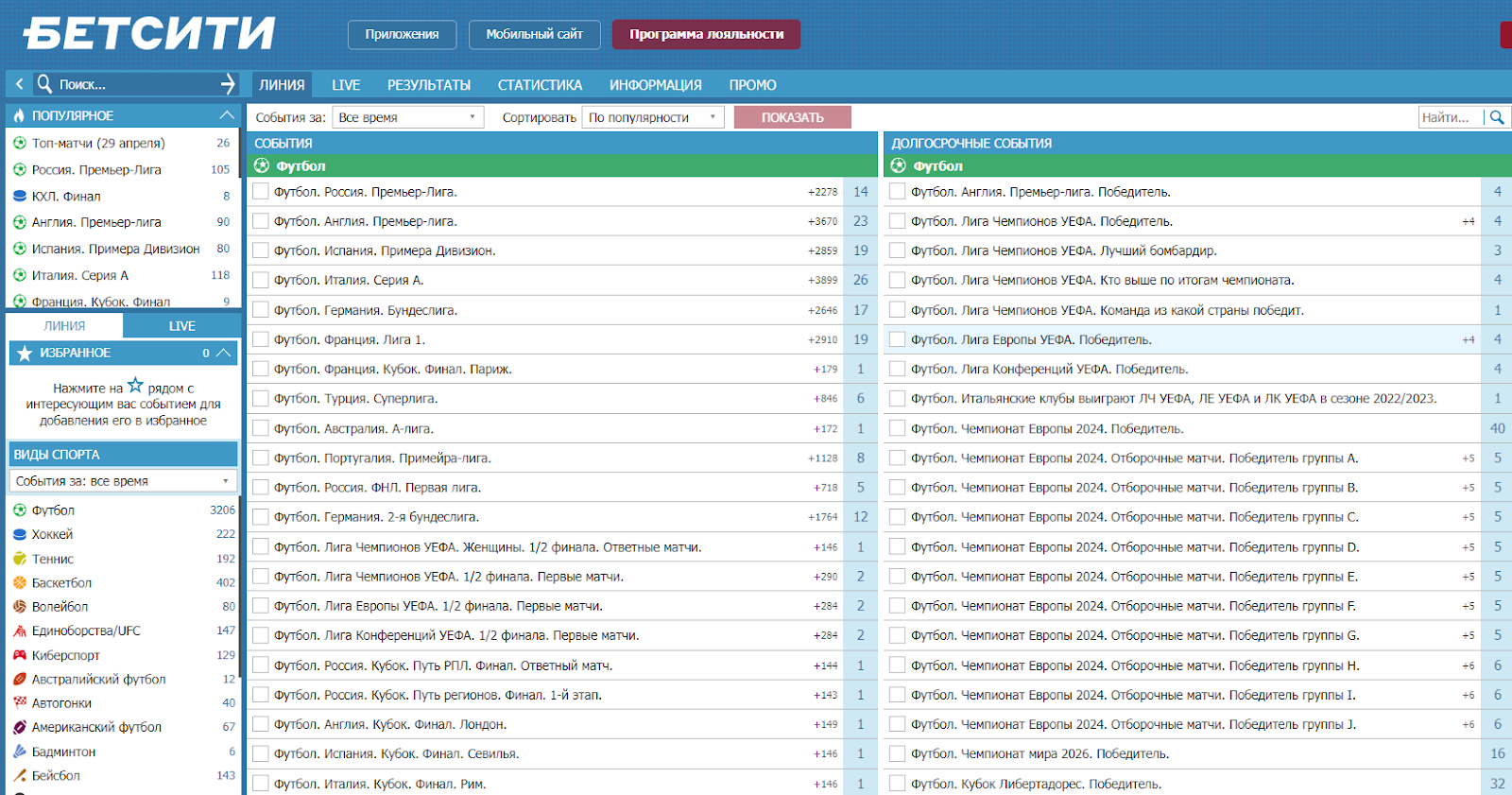This screenshot has height=795, width=1512.
Task: Tick checkbox for Футбол. Испания. Примера Дивизион.
Action: click(261, 251)
